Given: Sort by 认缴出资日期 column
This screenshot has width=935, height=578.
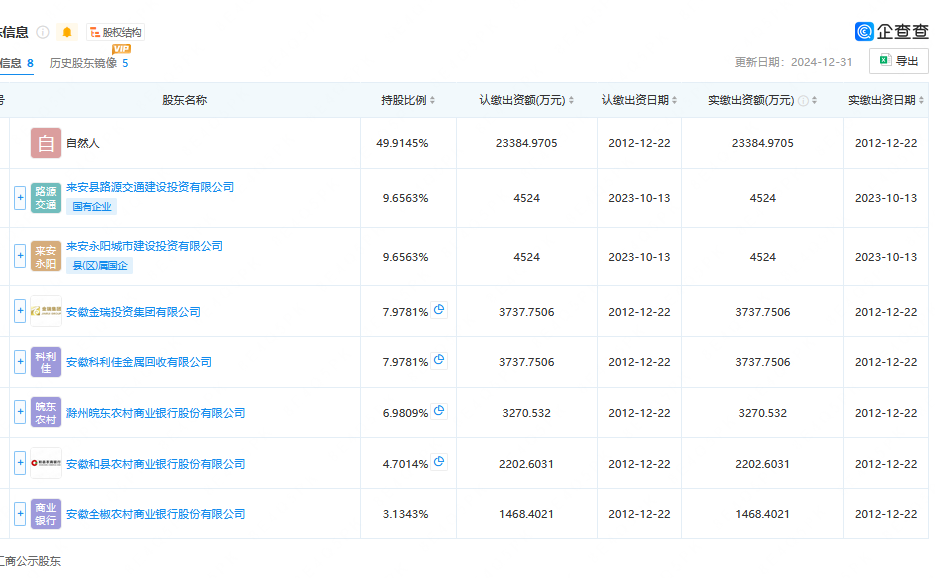Looking at the screenshot, I should point(675,101).
